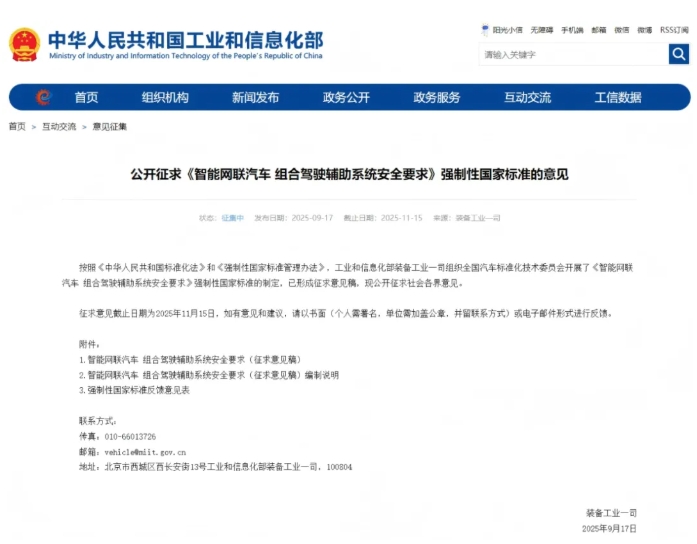Click the 阳光小信 mascot icon
This screenshot has height=544, width=697.
click(485, 30)
